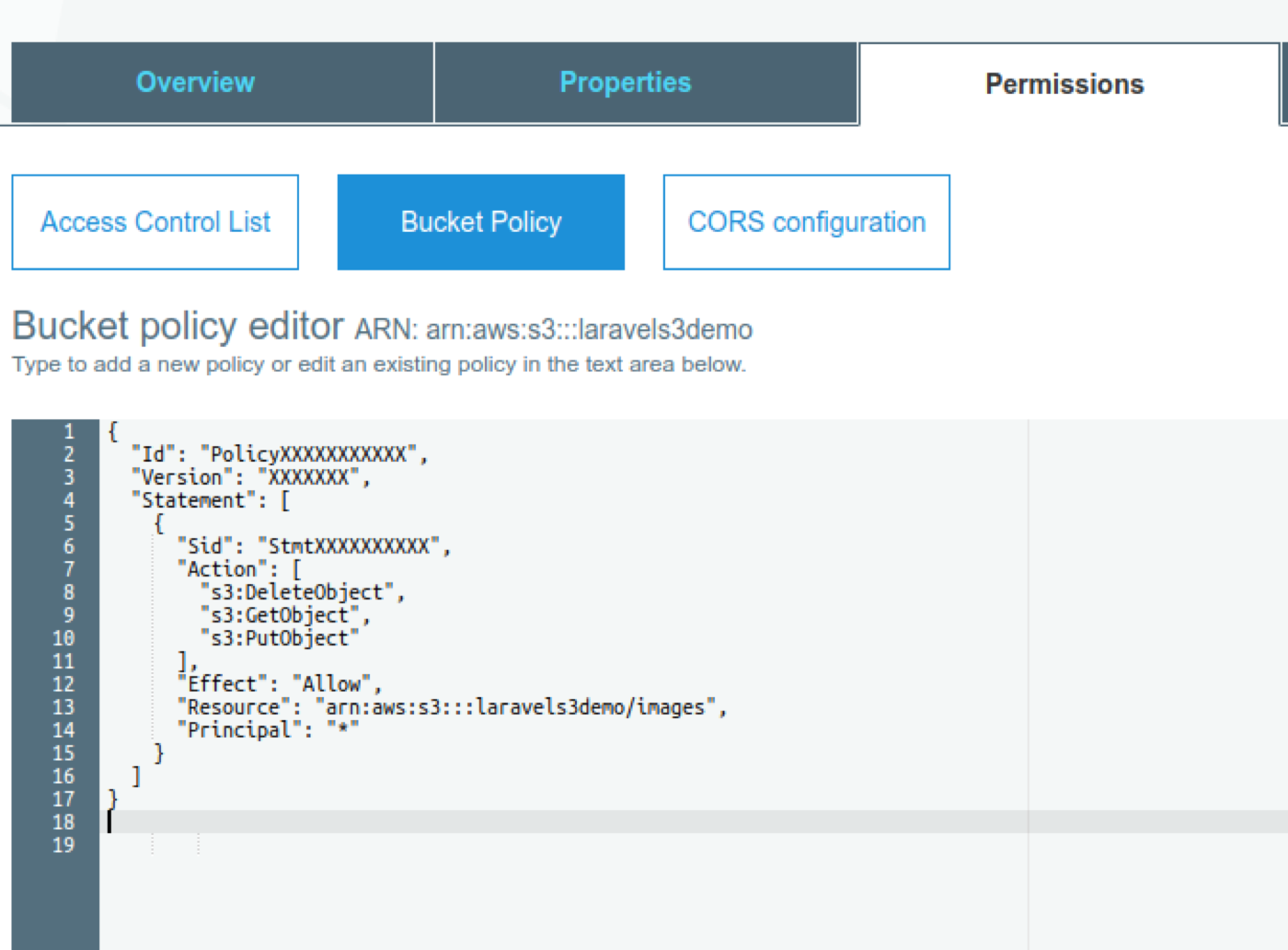Click the "Id": "PolicyXXXXXXXXXXX" line
This screenshot has height=950, width=1288.
coord(280,454)
